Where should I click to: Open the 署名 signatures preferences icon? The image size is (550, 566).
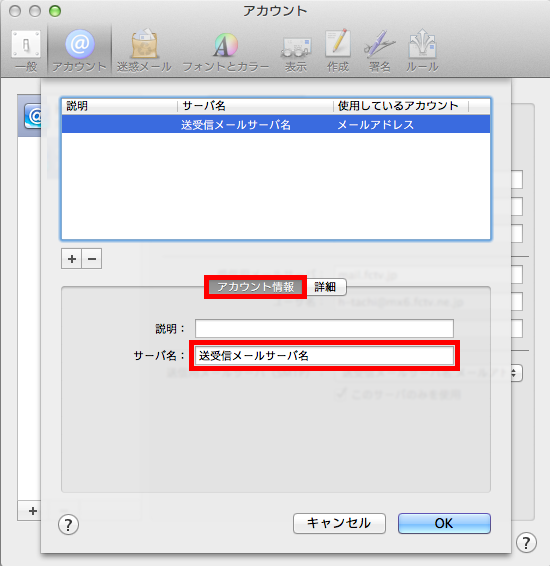(380, 51)
